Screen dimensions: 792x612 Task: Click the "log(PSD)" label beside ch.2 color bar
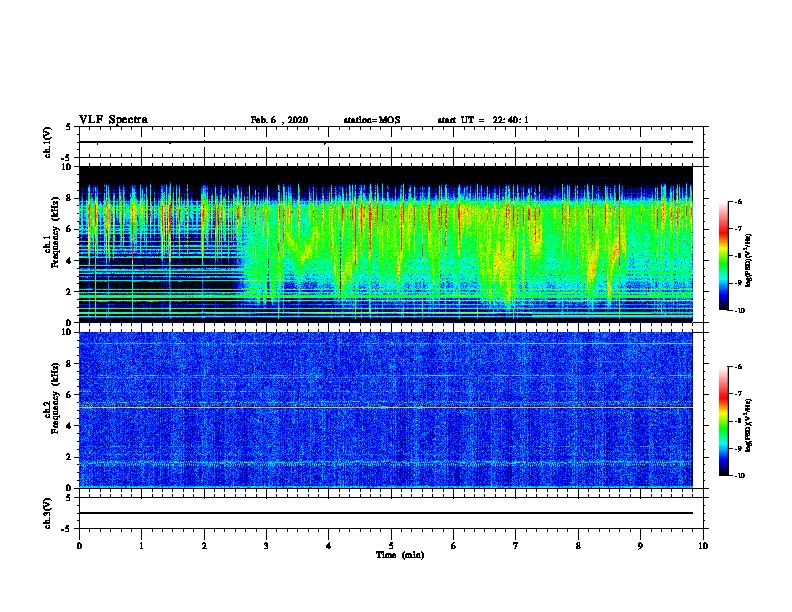(749, 426)
